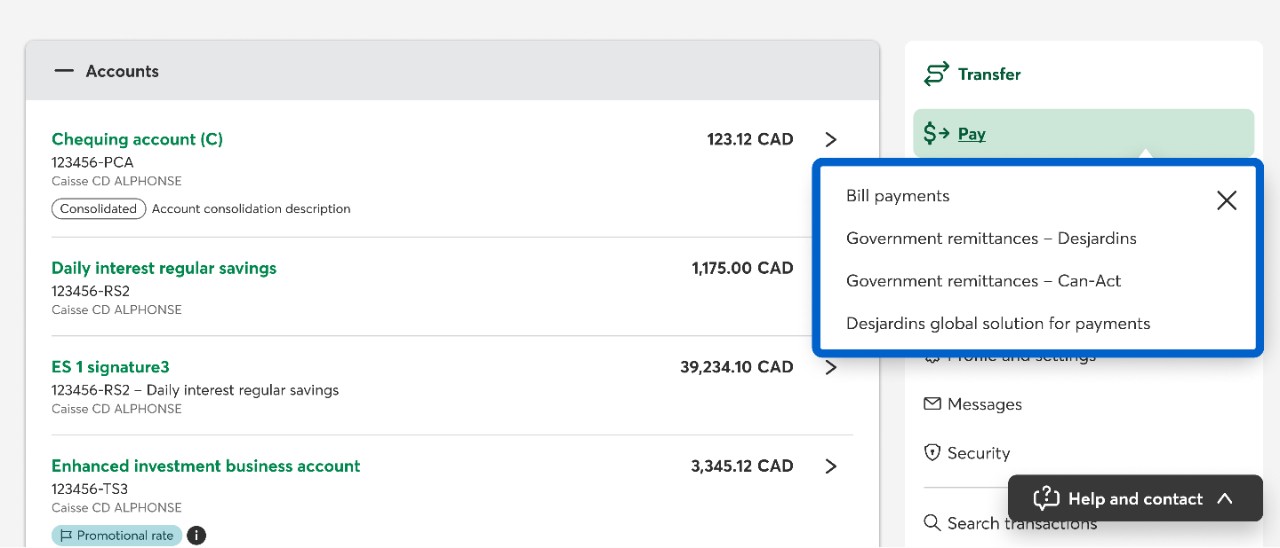Choose Government remittances – Can-Act

tap(983, 281)
